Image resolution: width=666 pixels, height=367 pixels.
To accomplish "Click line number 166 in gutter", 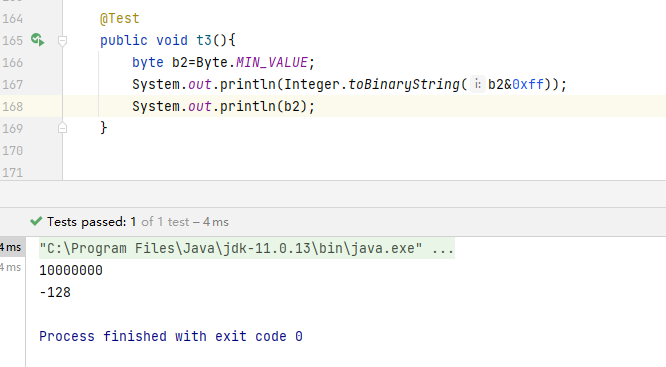I will pos(12,62).
